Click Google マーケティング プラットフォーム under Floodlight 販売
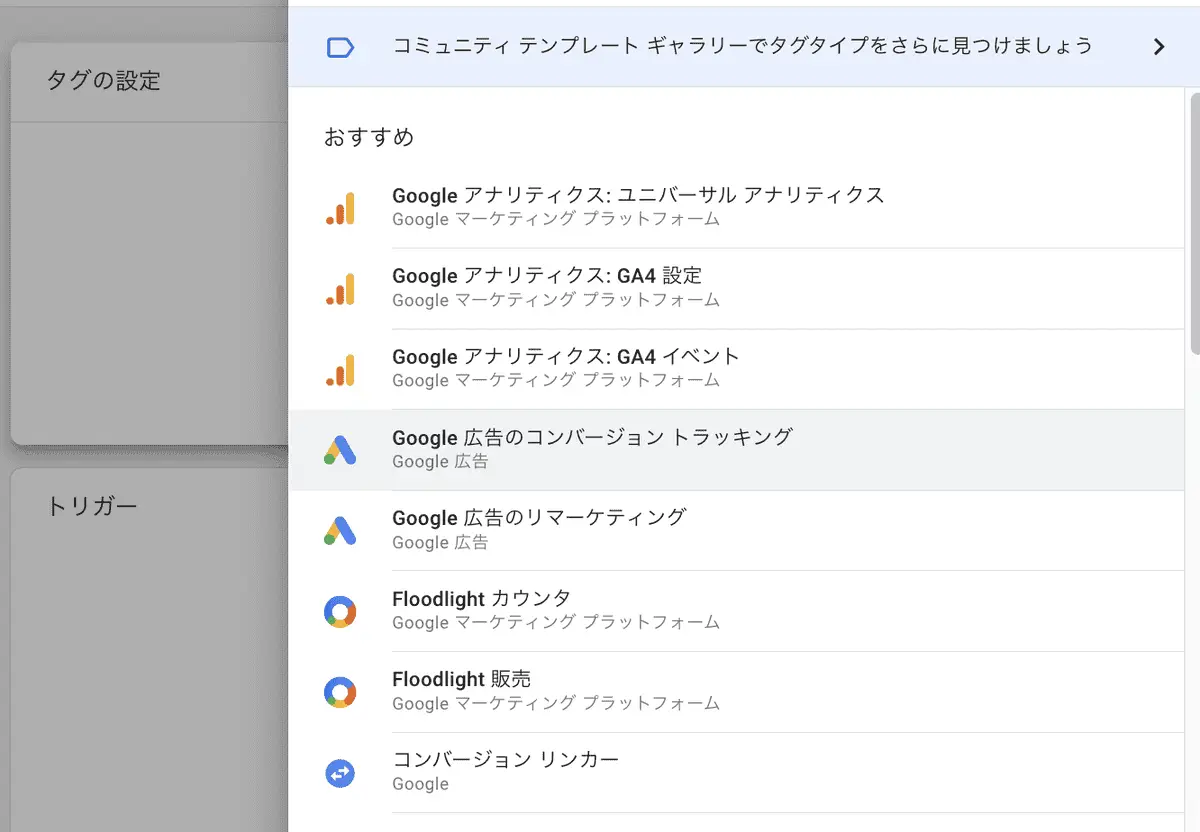This screenshot has height=832, width=1200. pyautogui.click(x=556, y=704)
